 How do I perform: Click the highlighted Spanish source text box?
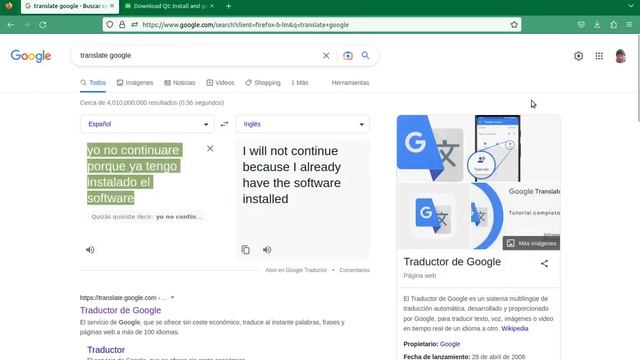134,174
